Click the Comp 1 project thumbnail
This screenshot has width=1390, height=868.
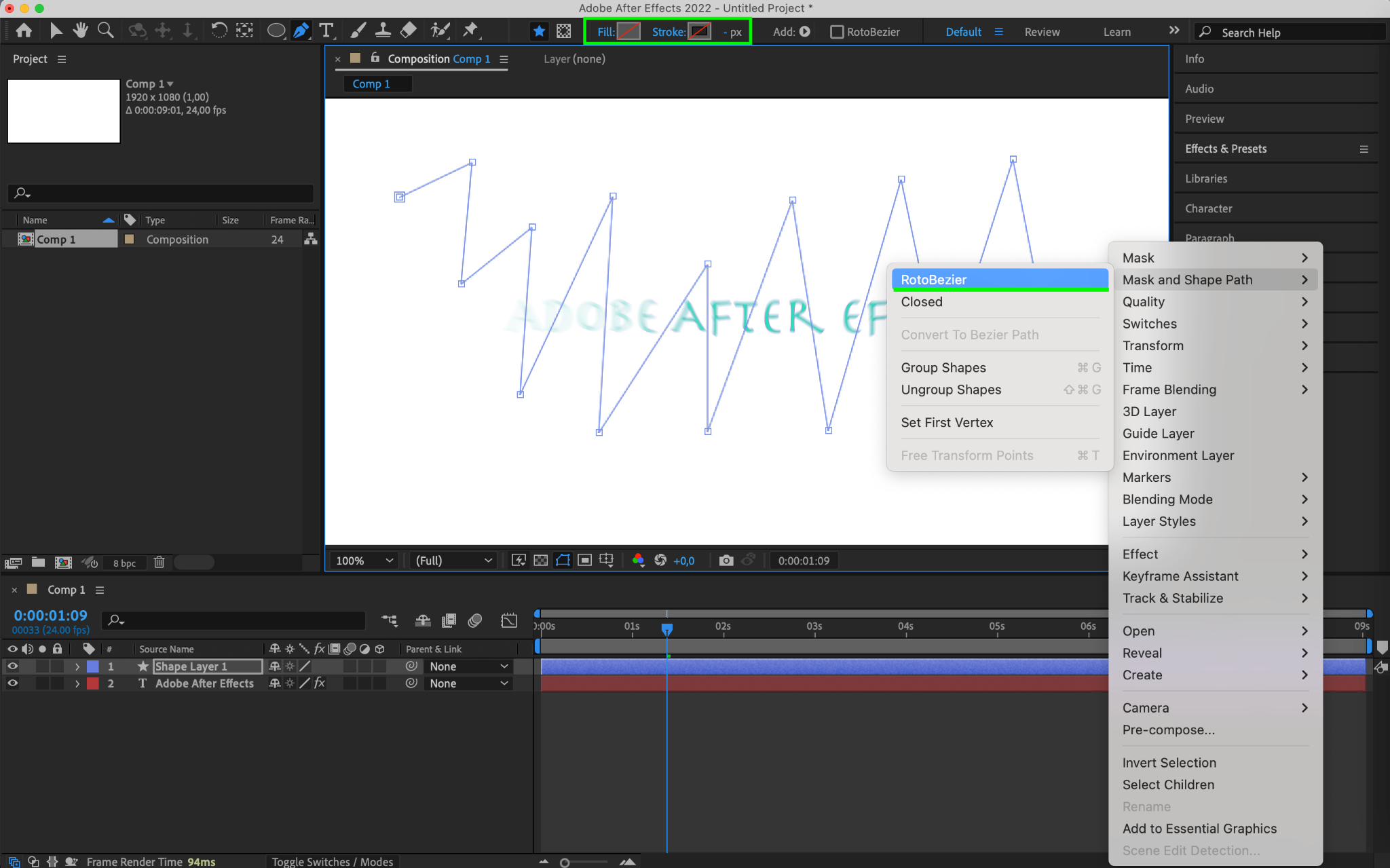pyautogui.click(x=64, y=111)
